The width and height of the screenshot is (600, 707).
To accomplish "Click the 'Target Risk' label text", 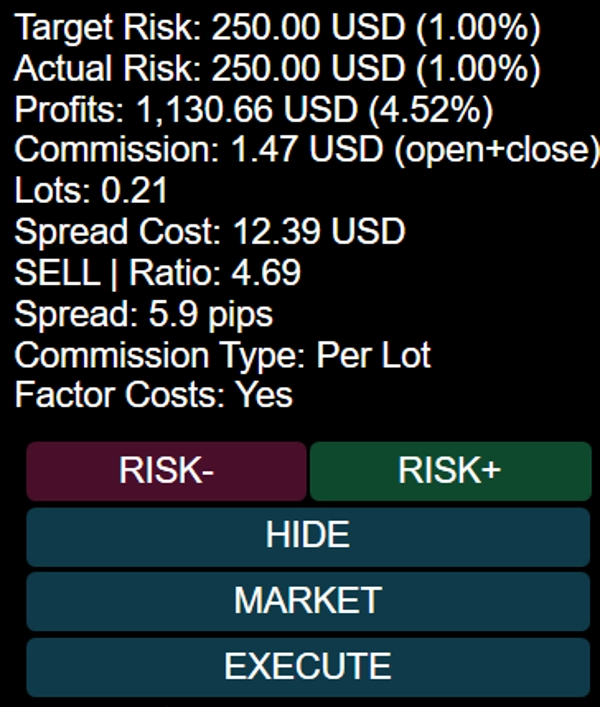I will (108, 29).
